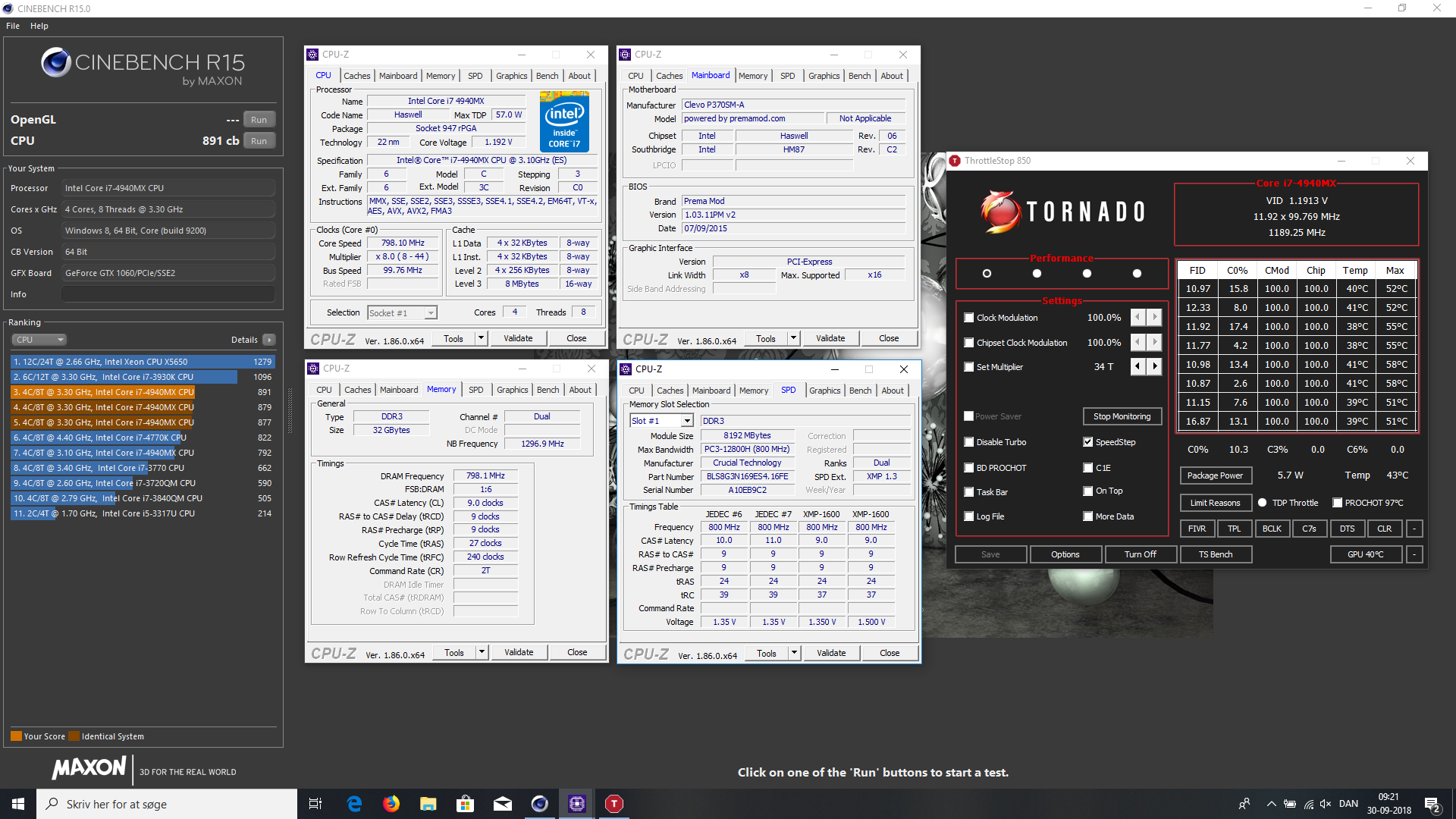Click the ThrottleStop title bar icon

point(955,161)
